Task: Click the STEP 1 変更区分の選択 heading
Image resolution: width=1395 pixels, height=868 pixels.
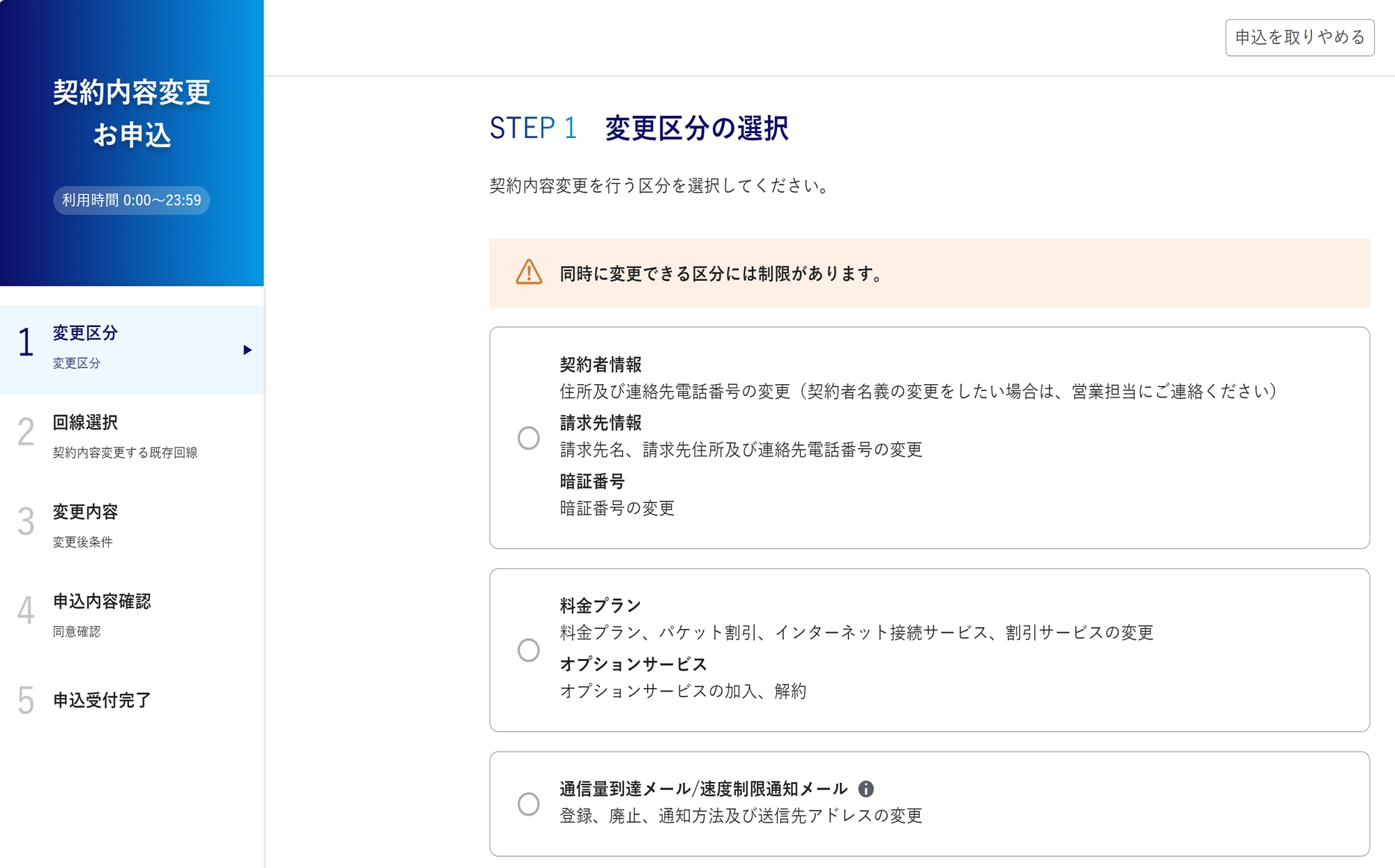Action: 639,128
